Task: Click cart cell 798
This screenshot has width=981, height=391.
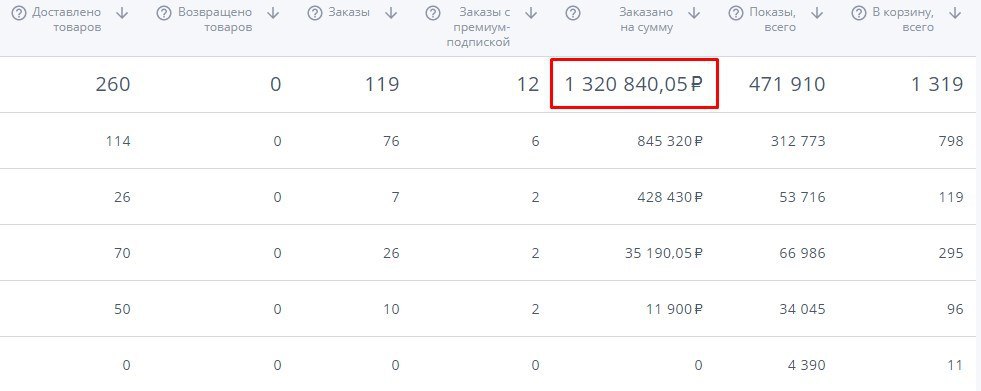Action: click(951, 141)
